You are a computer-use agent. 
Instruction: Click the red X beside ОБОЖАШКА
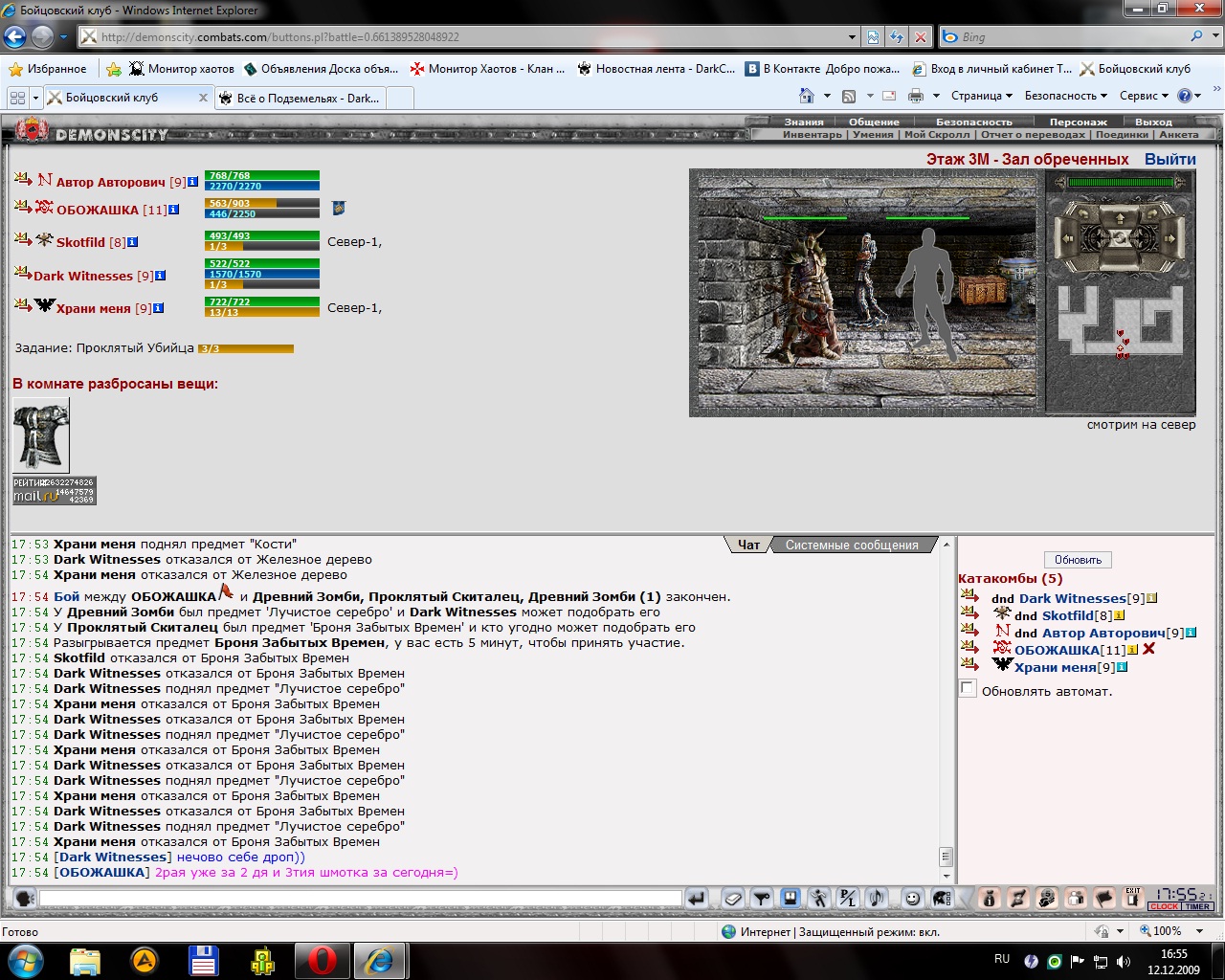[1148, 649]
